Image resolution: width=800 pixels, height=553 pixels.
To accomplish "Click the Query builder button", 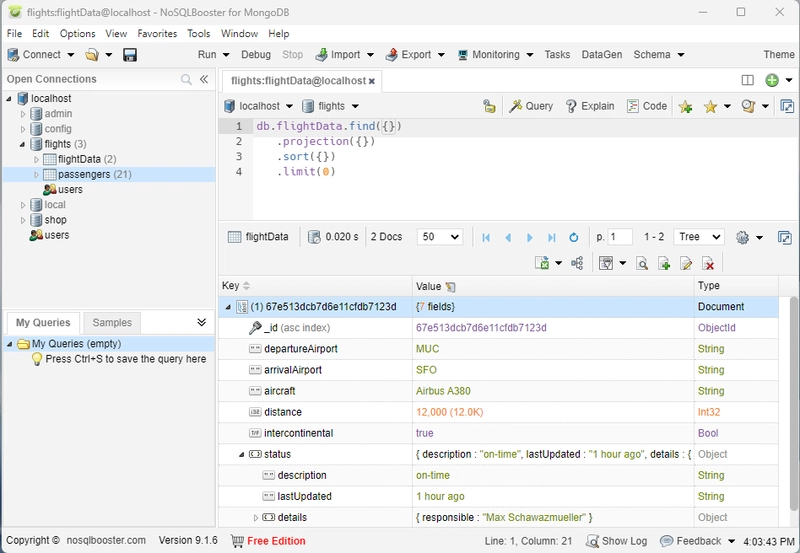I will (531, 106).
